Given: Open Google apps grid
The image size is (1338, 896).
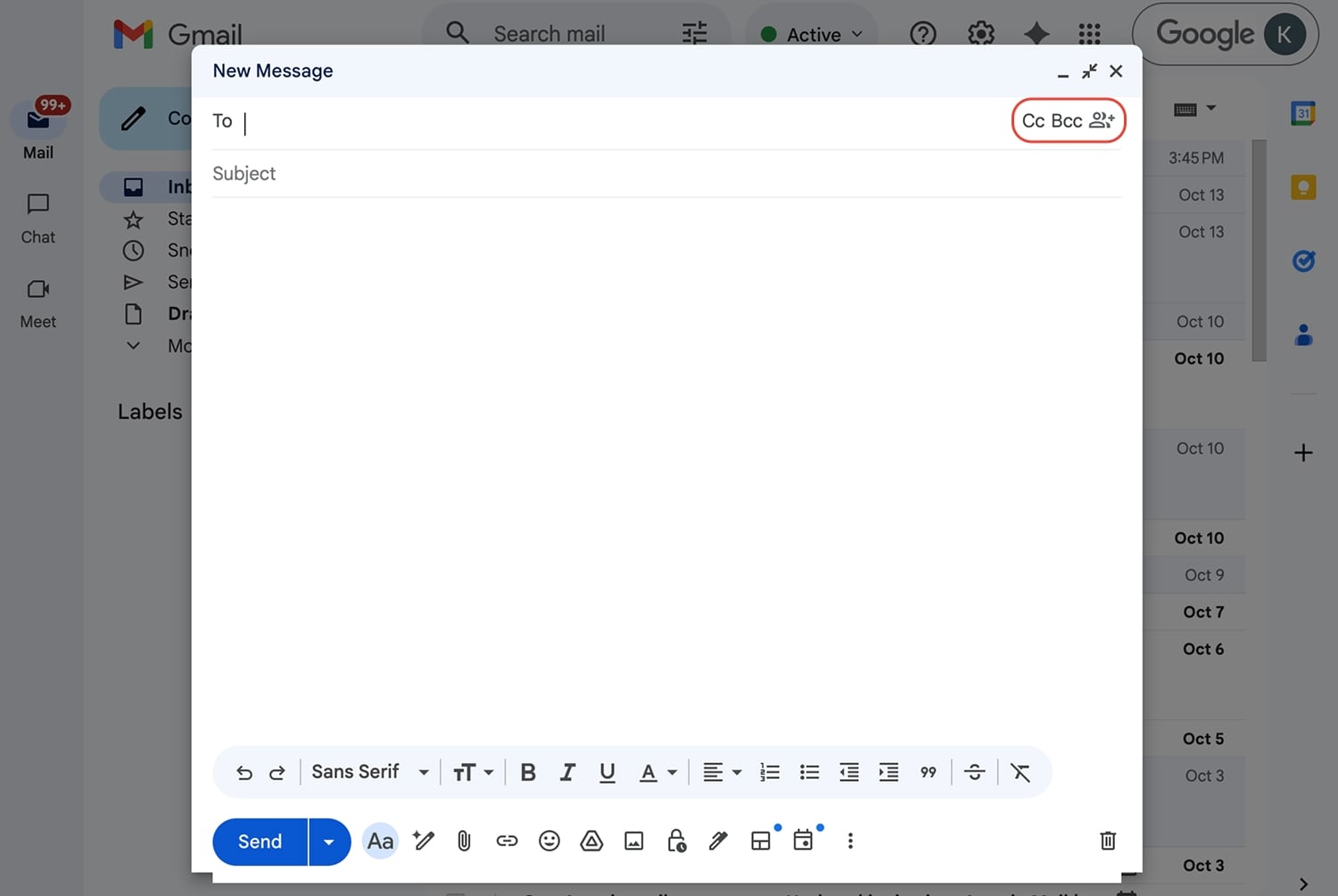Looking at the screenshot, I should pos(1089,34).
